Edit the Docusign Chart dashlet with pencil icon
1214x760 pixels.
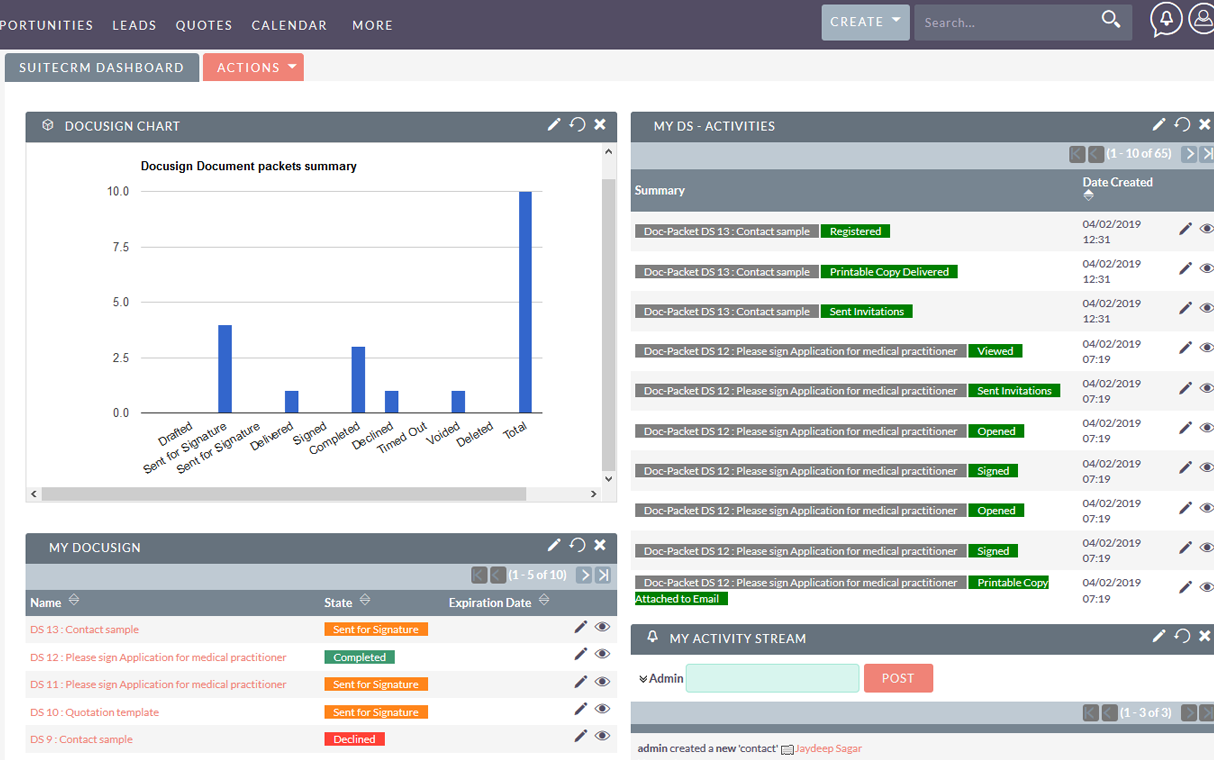[x=554, y=124]
